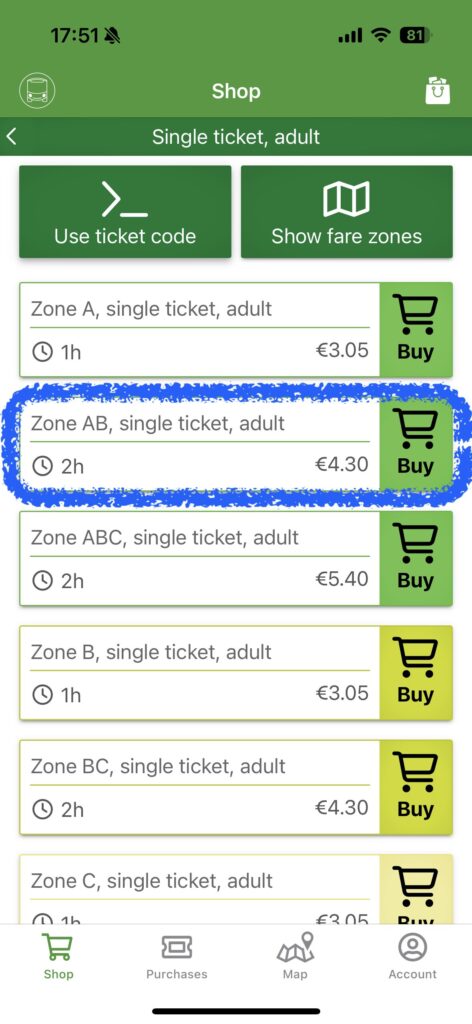The image size is (472, 1024).
Task: Show fare zones map button
Action: pyautogui.click(x=347, y=212)
